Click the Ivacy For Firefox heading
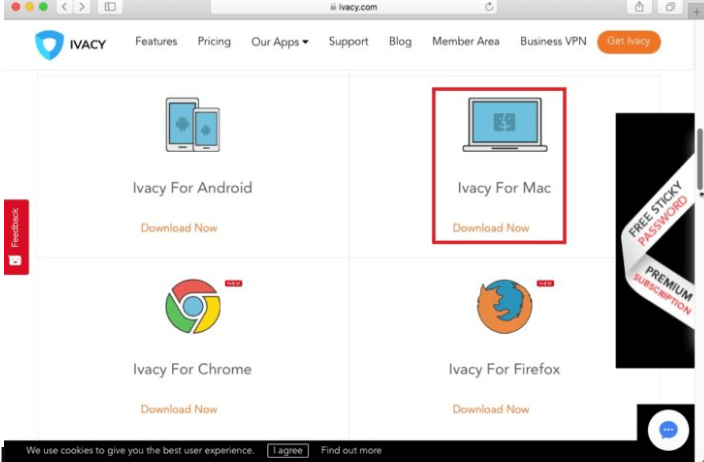This screenshot has width=704, height=462. coord(504,369)
